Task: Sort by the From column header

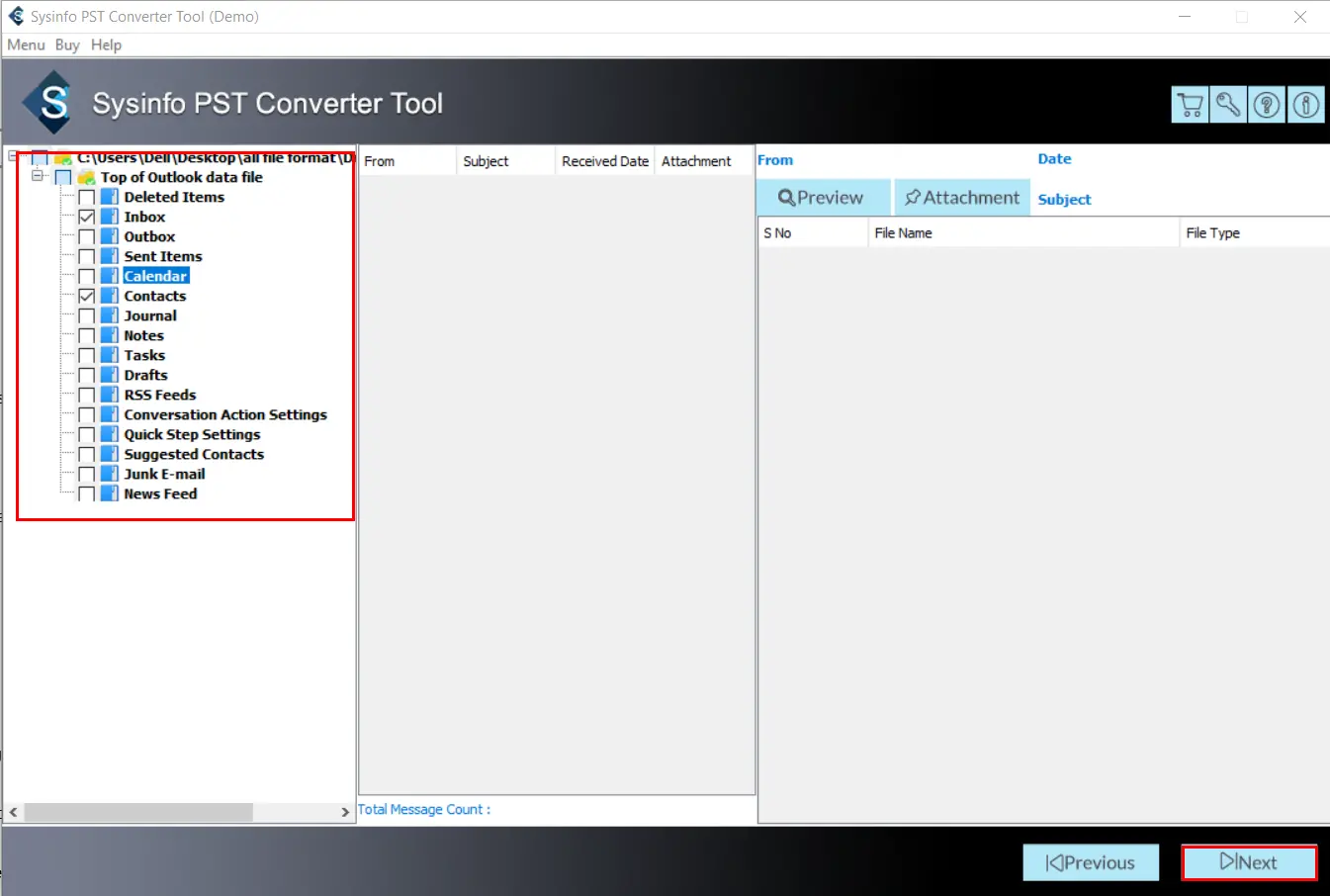Action: pyautogui.click(x=407, y=161)
